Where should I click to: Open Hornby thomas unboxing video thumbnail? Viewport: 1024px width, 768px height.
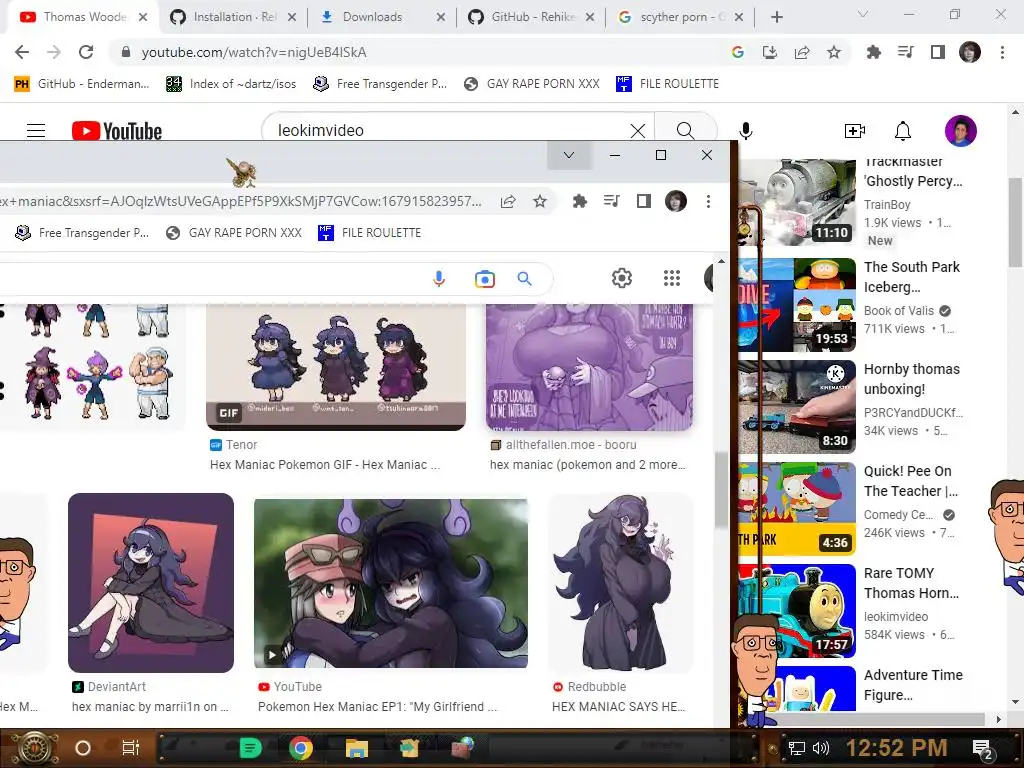point(797,406)
